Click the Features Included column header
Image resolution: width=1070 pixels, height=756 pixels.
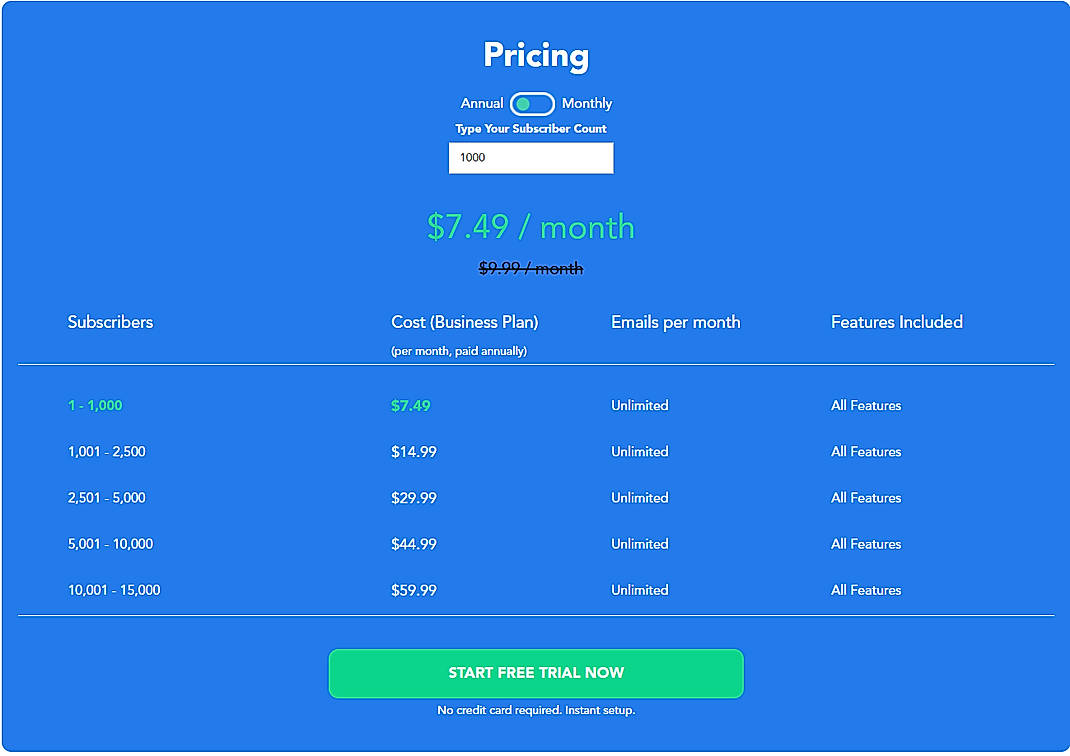(x=896, y=322)
